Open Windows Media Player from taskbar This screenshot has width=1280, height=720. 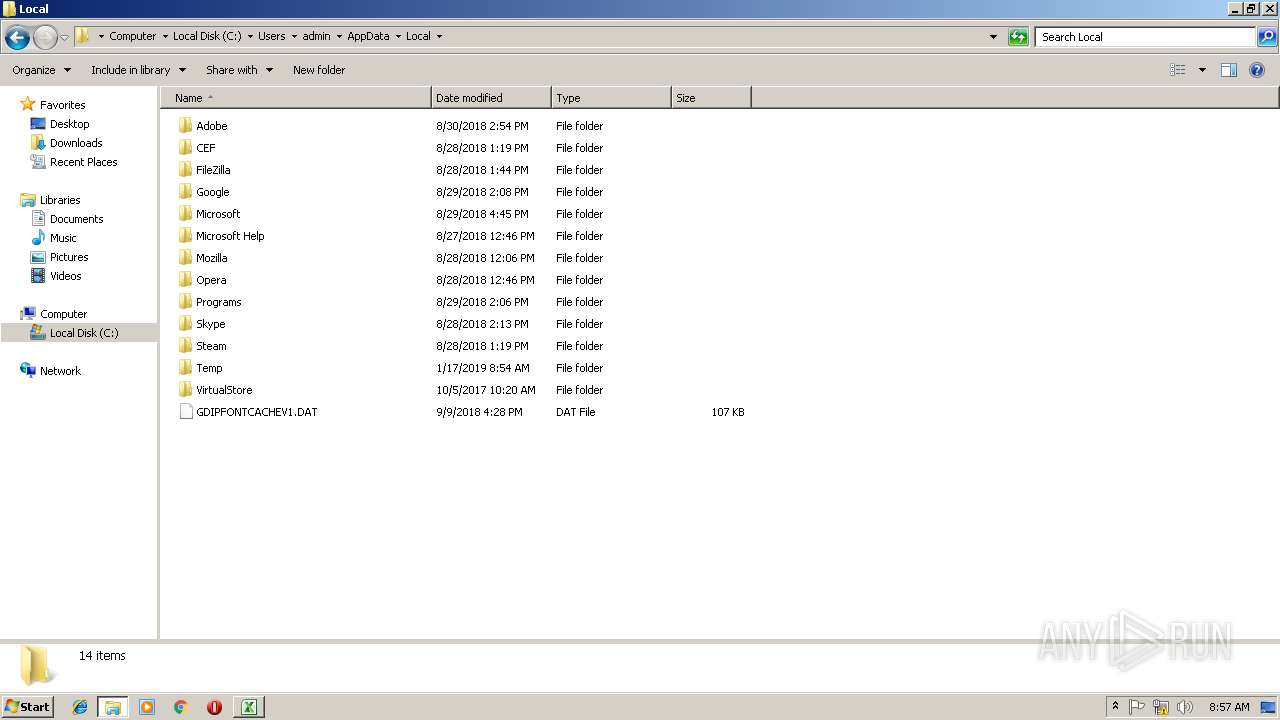coord(147,707)
